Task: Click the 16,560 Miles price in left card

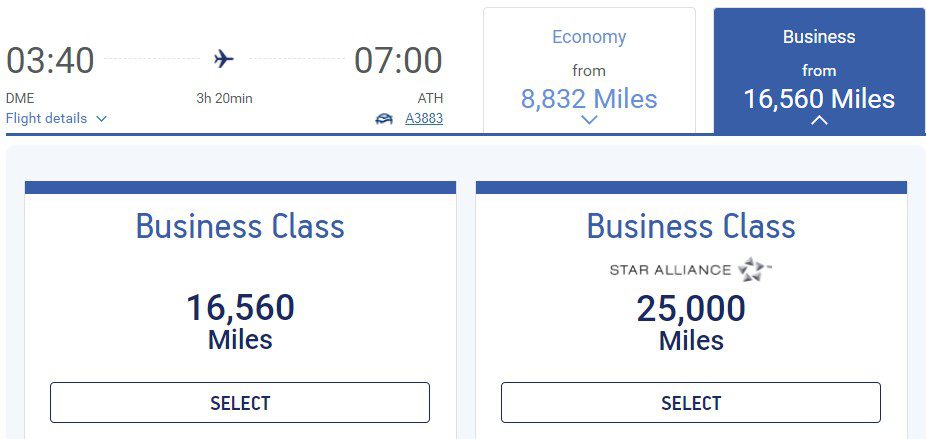Action: [x=240, y=323]
